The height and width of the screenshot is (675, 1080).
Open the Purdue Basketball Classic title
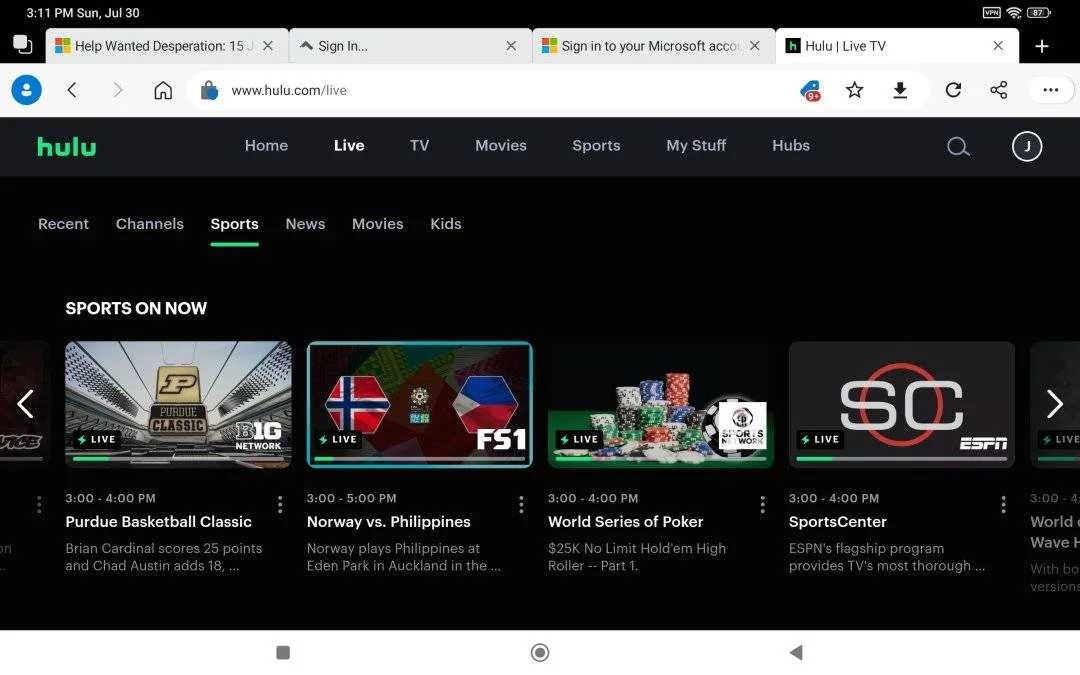coord(158,522)
